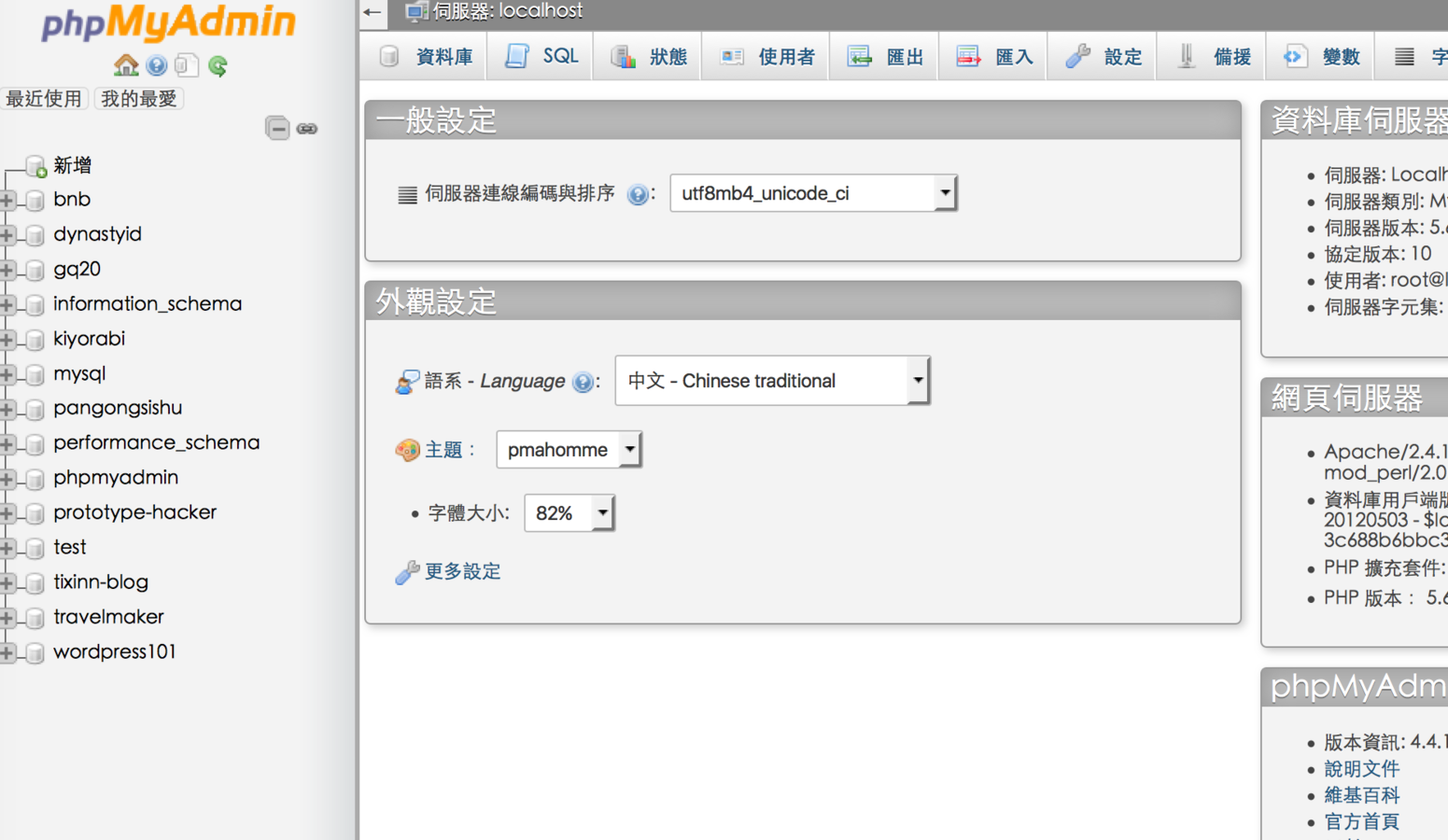1448x840 pixels.
Task: Click the 伺服器: localhost breadcrumb
Action: tap(508, 11)
